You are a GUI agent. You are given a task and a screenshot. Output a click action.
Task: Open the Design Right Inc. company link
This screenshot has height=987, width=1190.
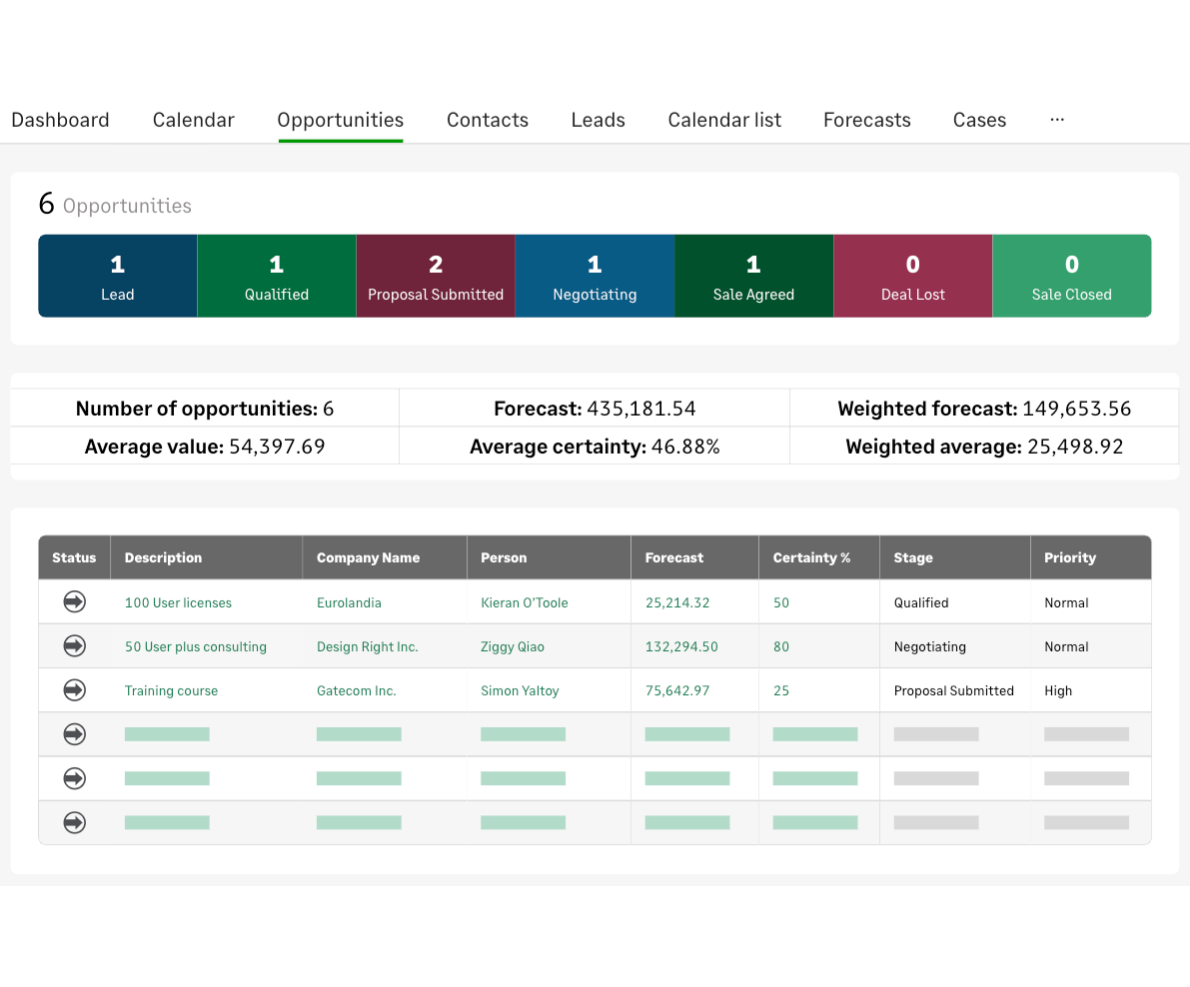pos(366,646)
